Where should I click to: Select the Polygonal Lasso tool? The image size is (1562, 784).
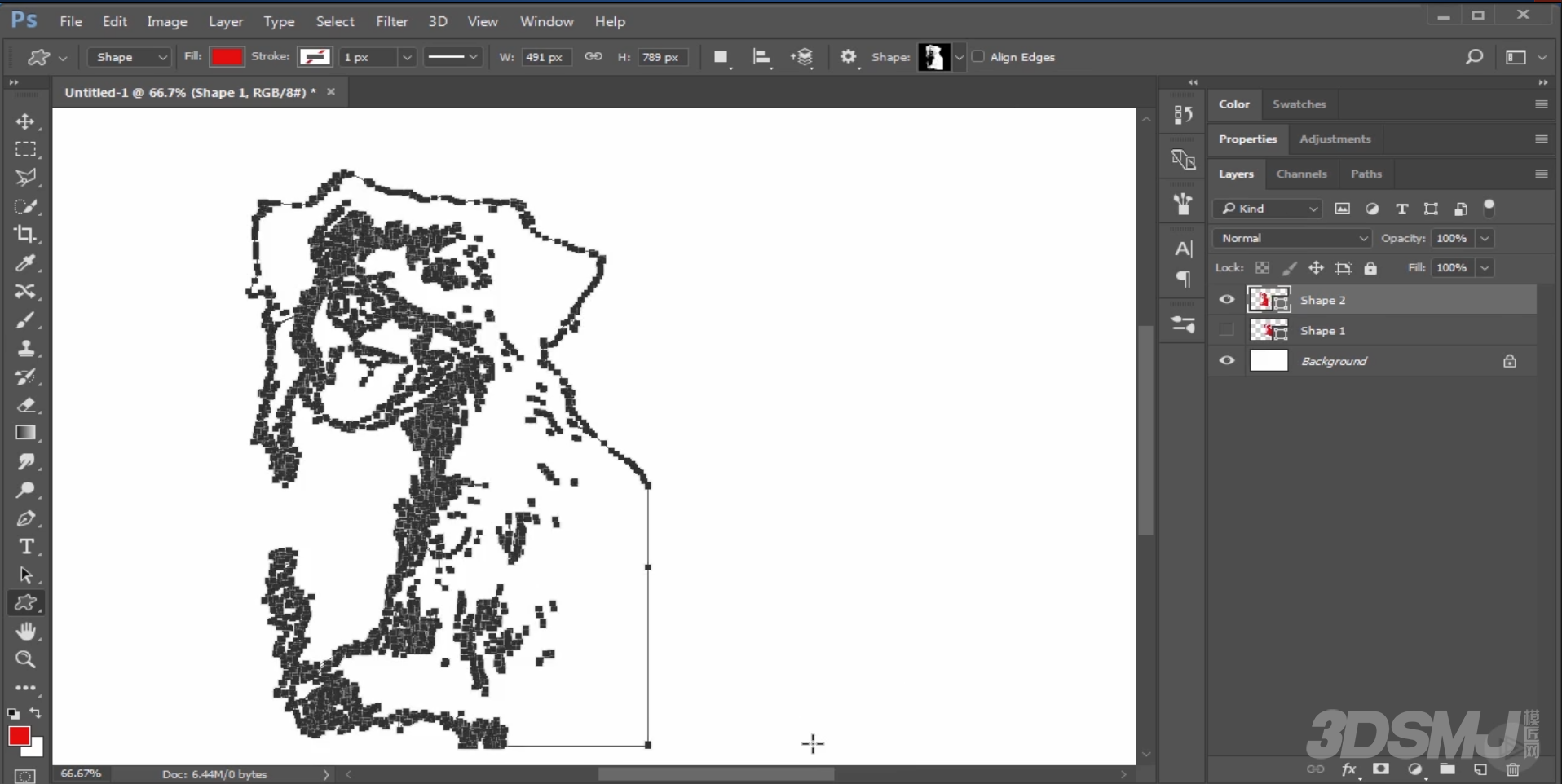(25, 178)
